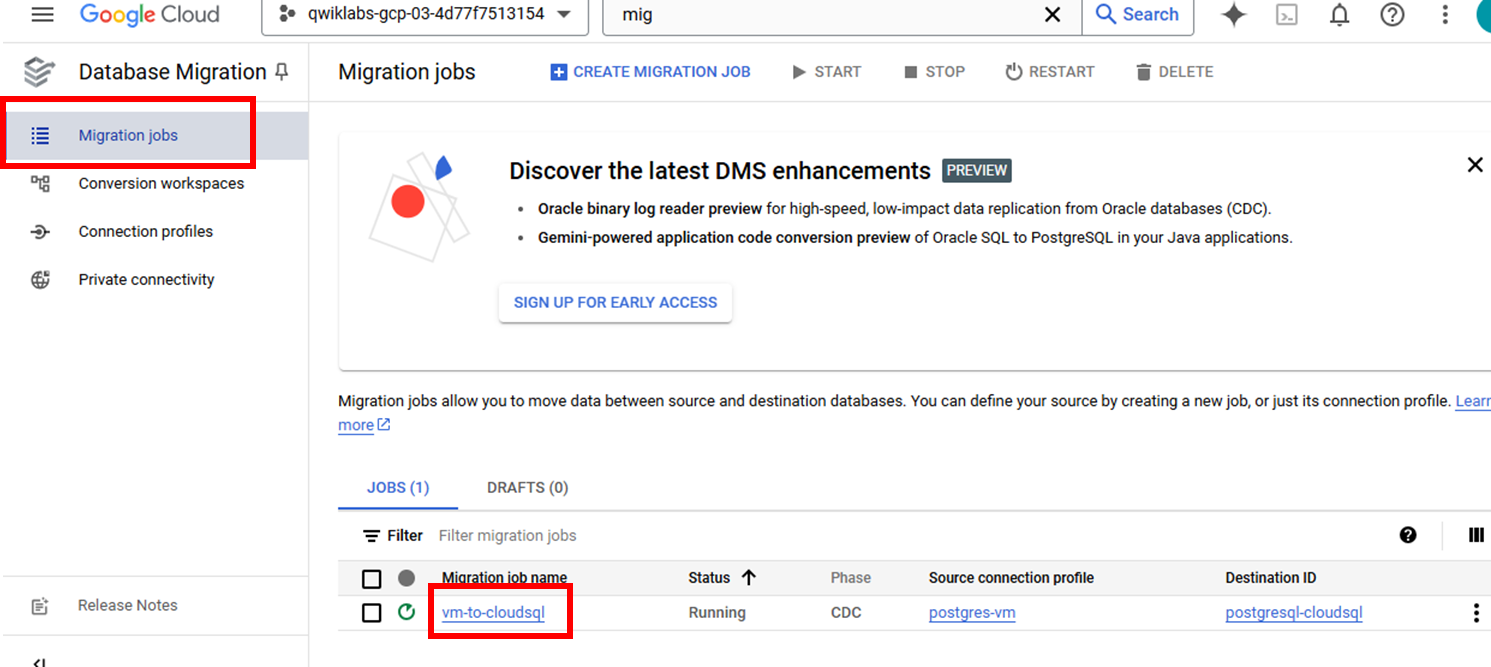1491x667 pixels.
Task: Open the postgresql-cloudsql destination link
Action: 1294,613
